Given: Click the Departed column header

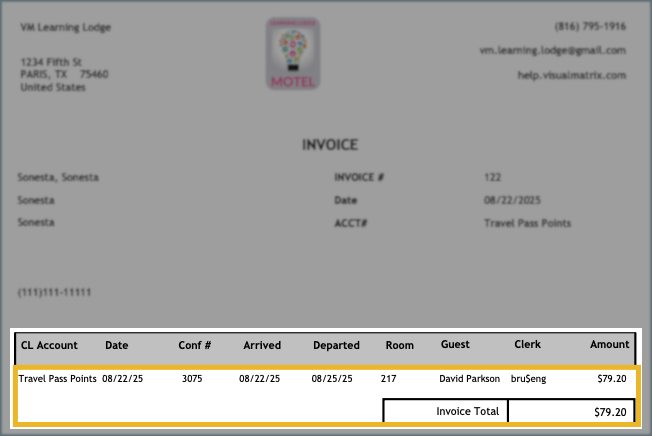Looking at the screenshot, I should pyautogui.click(x=336, y=345).
